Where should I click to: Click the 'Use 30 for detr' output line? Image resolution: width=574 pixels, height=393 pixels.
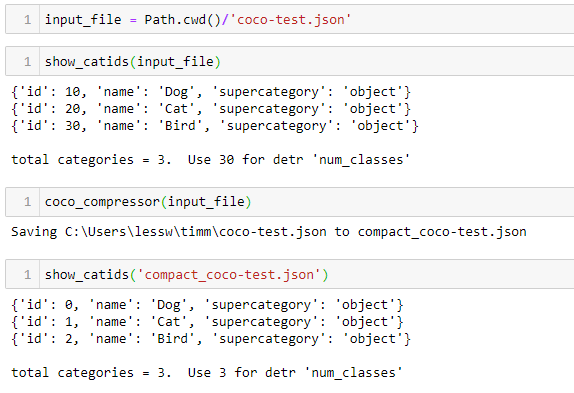pyautogui.click(x=210, y=160)
